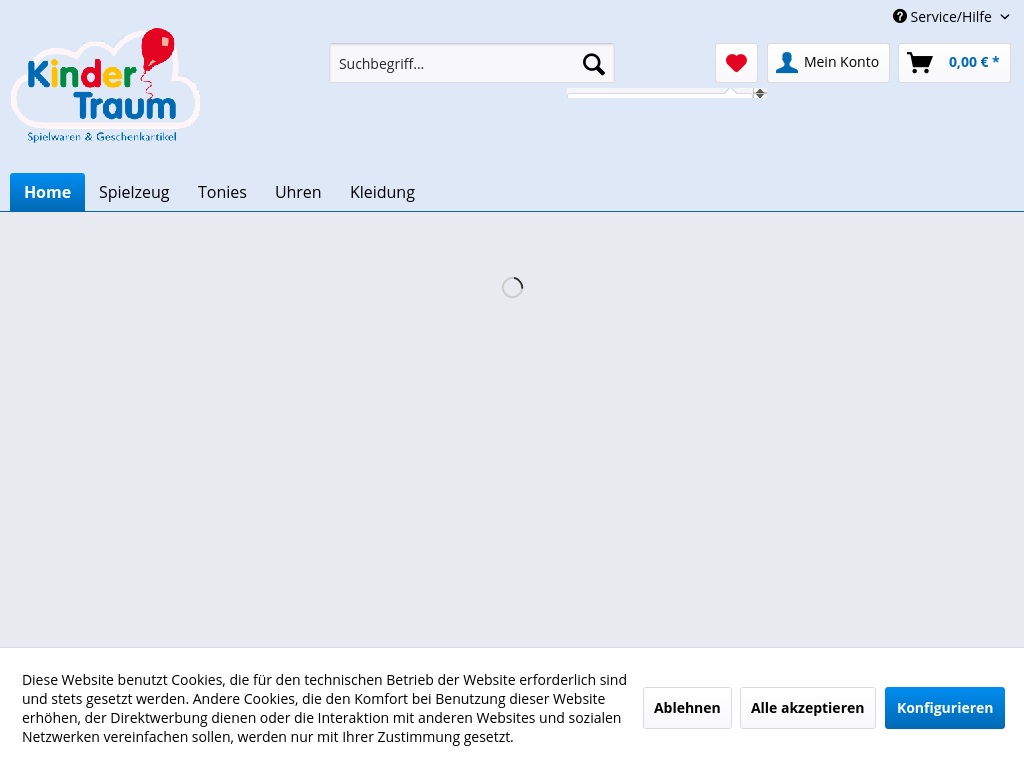Open the Tonies category
1024x768 pixels.
(x=222, y=192)
